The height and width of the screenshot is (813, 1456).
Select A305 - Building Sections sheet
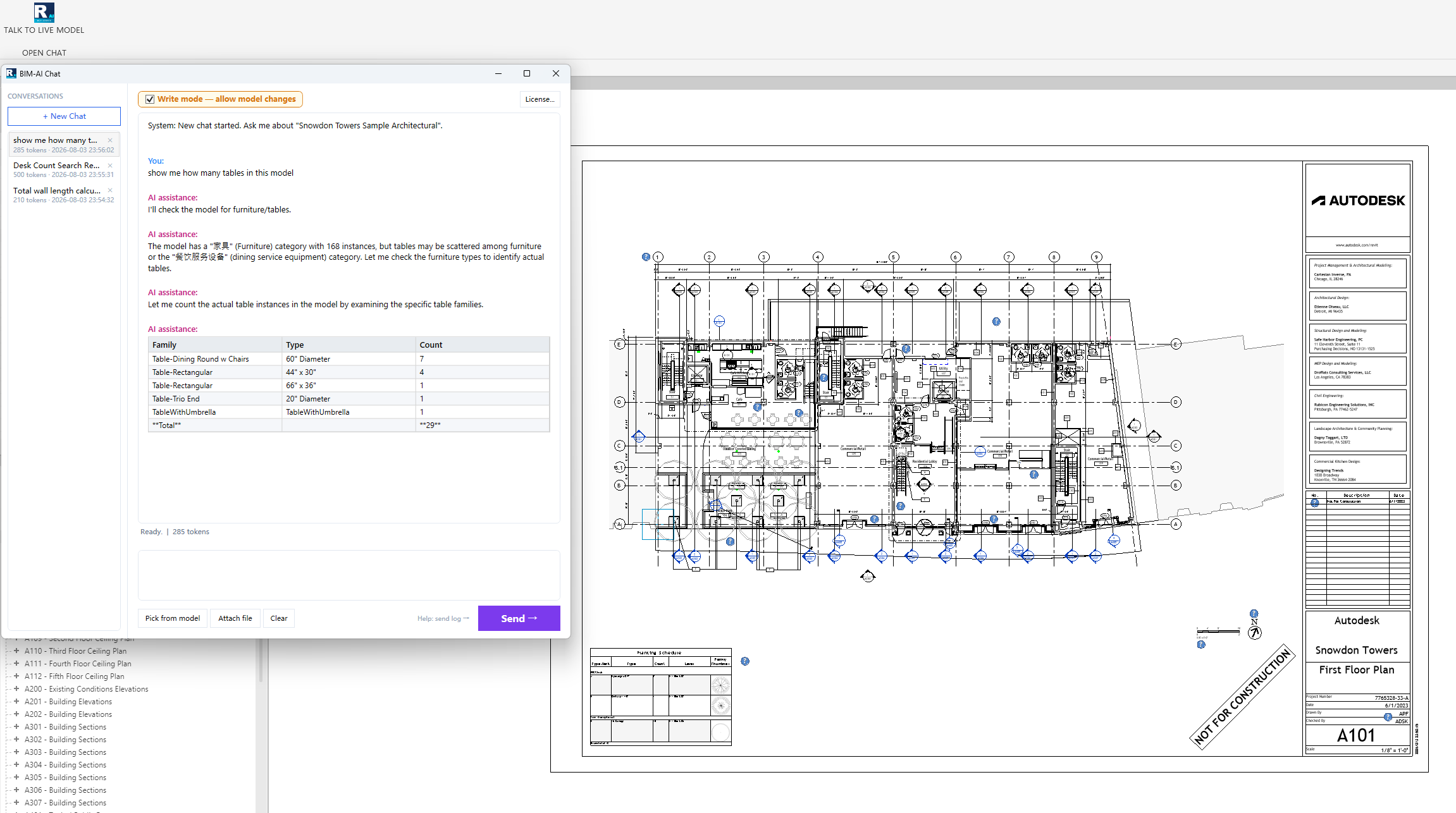65,778
